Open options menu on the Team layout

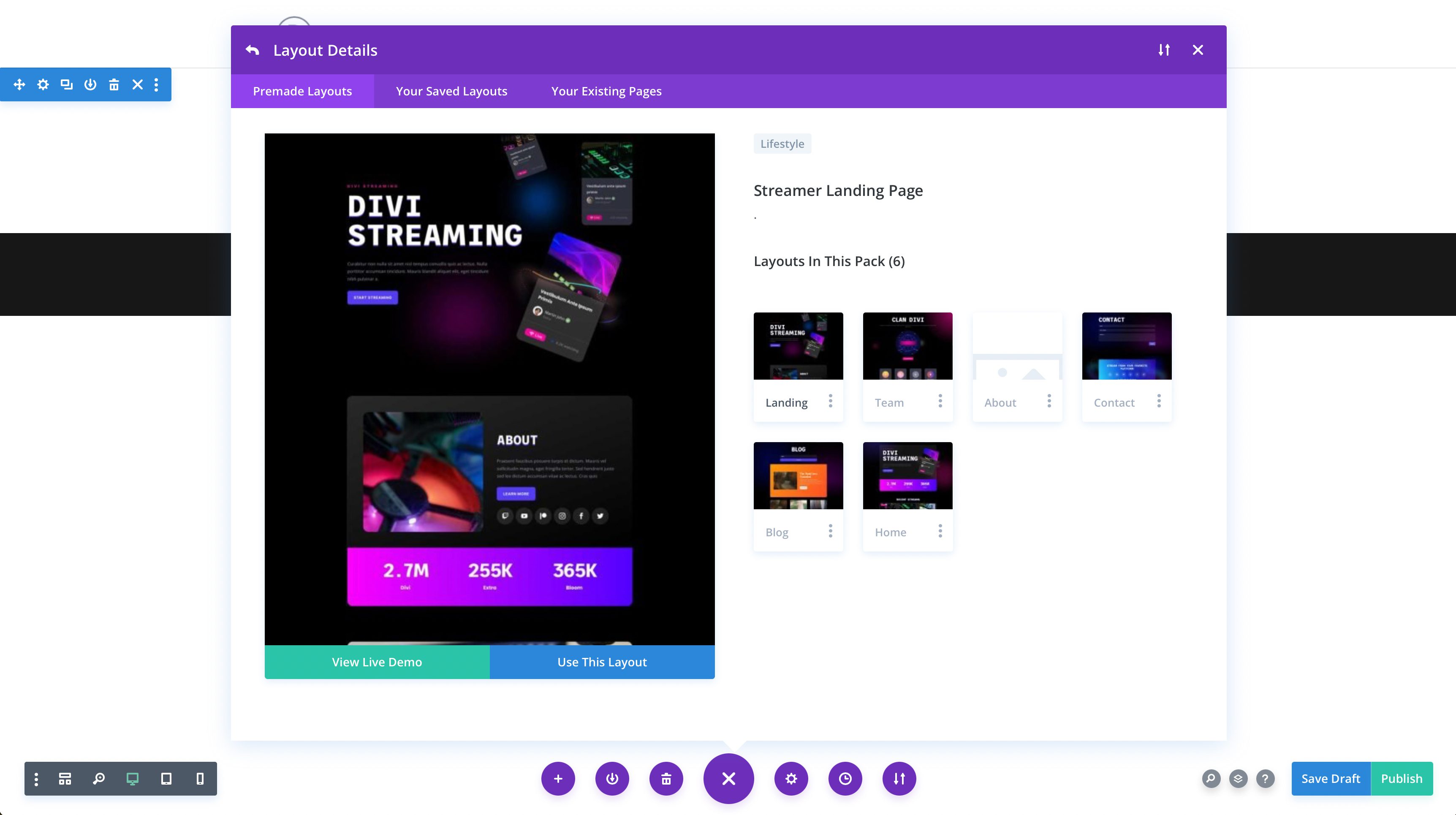pyautogui.click(x=940, y=401)
